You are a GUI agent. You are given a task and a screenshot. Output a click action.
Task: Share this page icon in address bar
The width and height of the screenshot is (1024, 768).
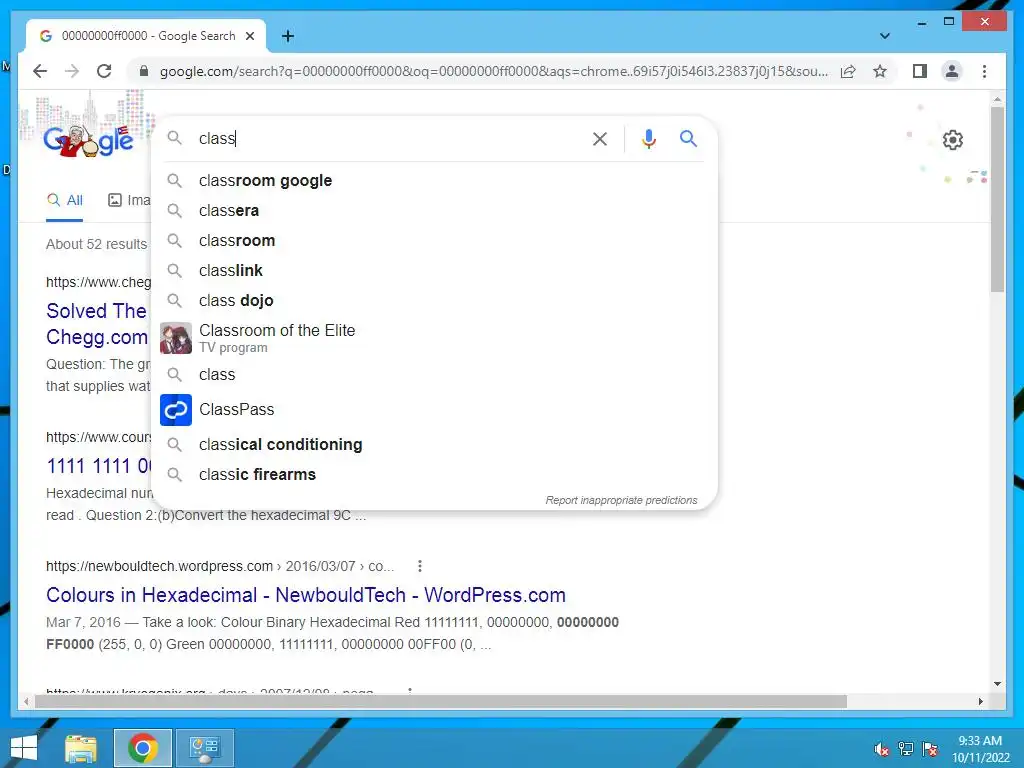pos(848,71)
